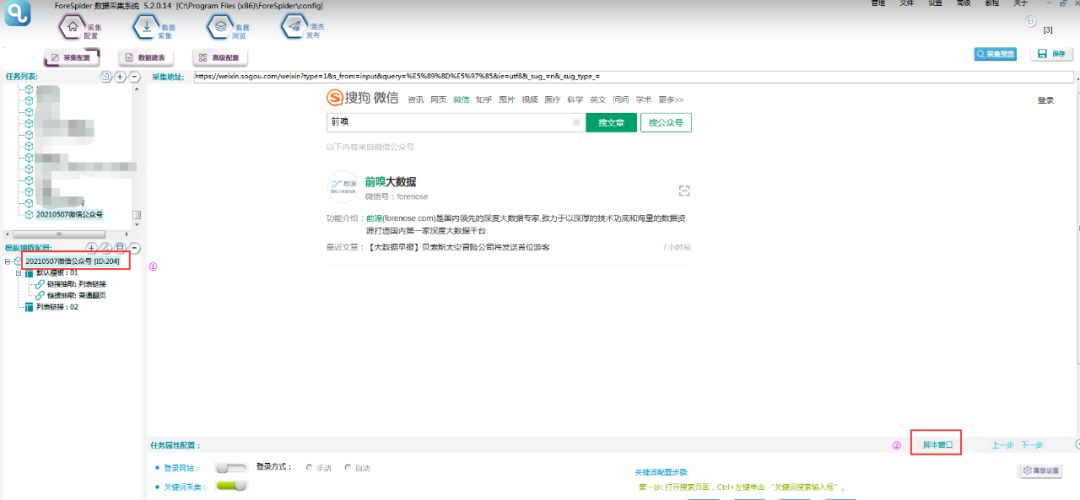Click 上一步 link

coord(1002,445)
